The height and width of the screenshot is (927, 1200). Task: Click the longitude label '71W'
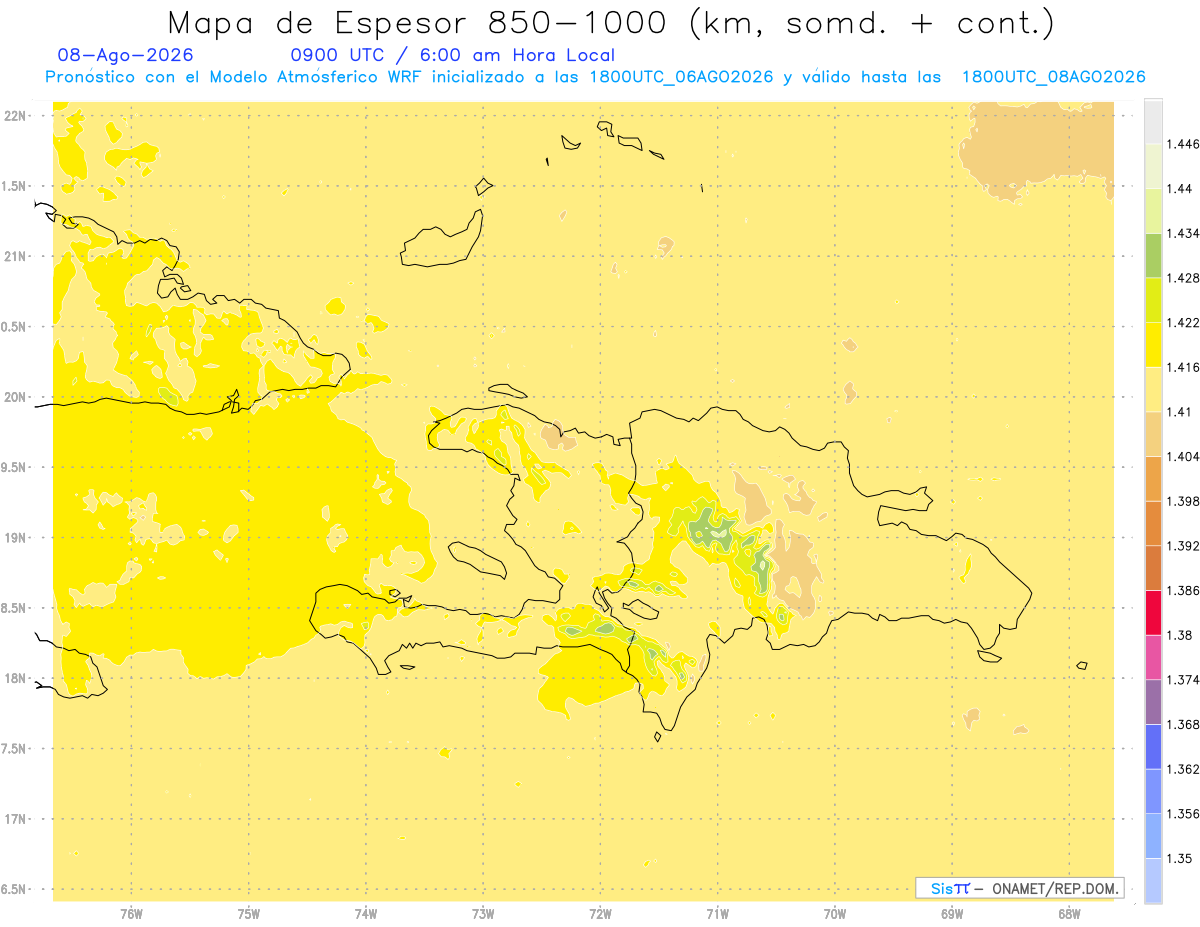717,913
